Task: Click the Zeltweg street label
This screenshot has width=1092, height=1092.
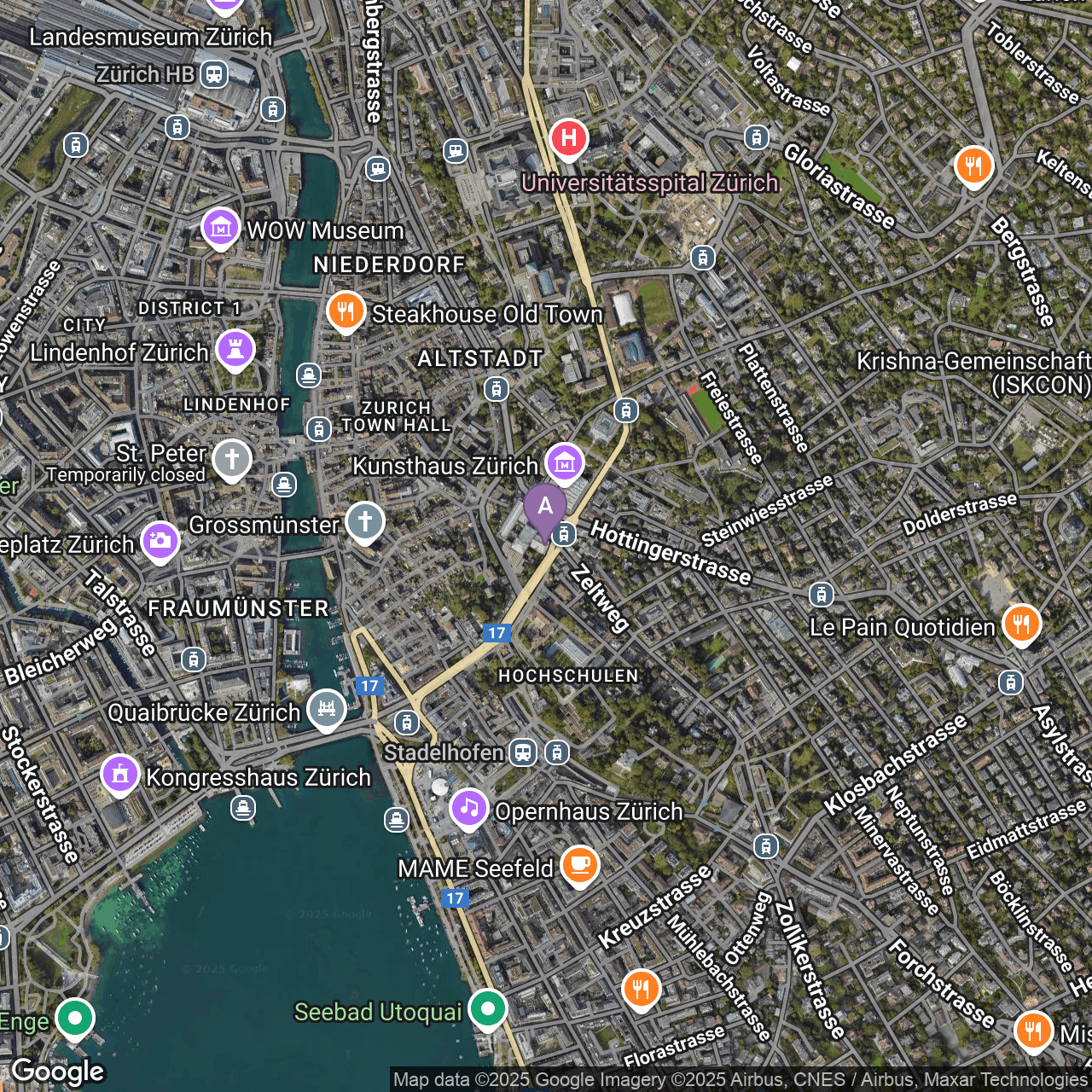Action: 601,599
